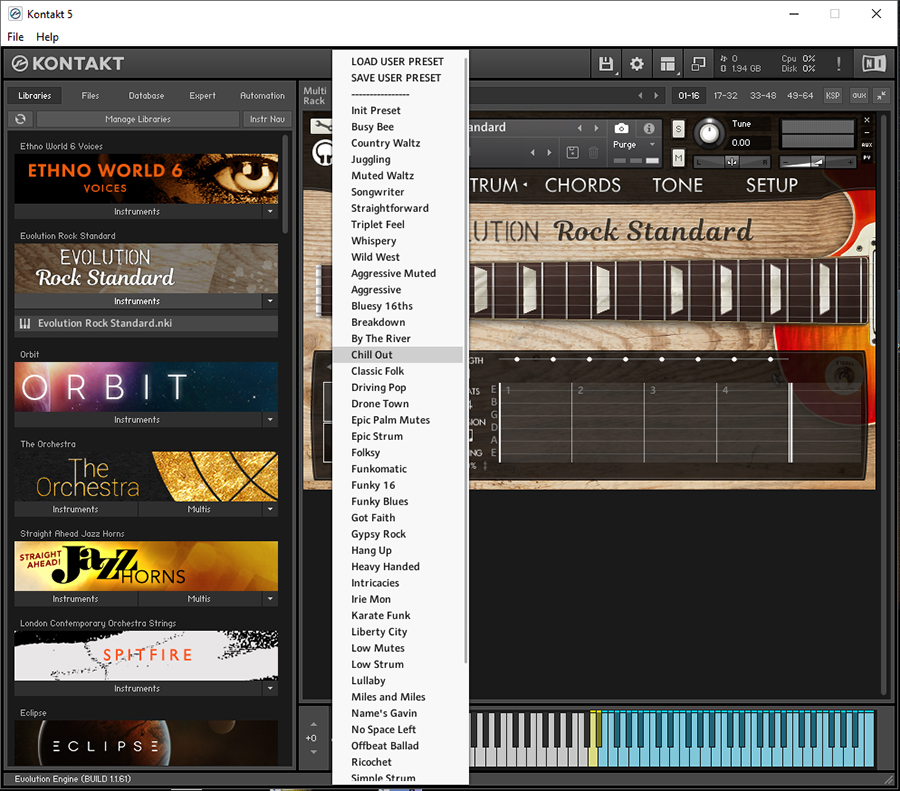Click the Kontakt logo in header

(x=68, y=64)
